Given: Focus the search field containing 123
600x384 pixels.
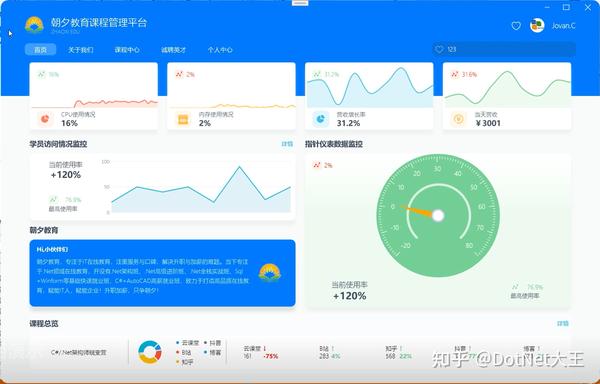Looking at the screenshot, I should [504, 49].
